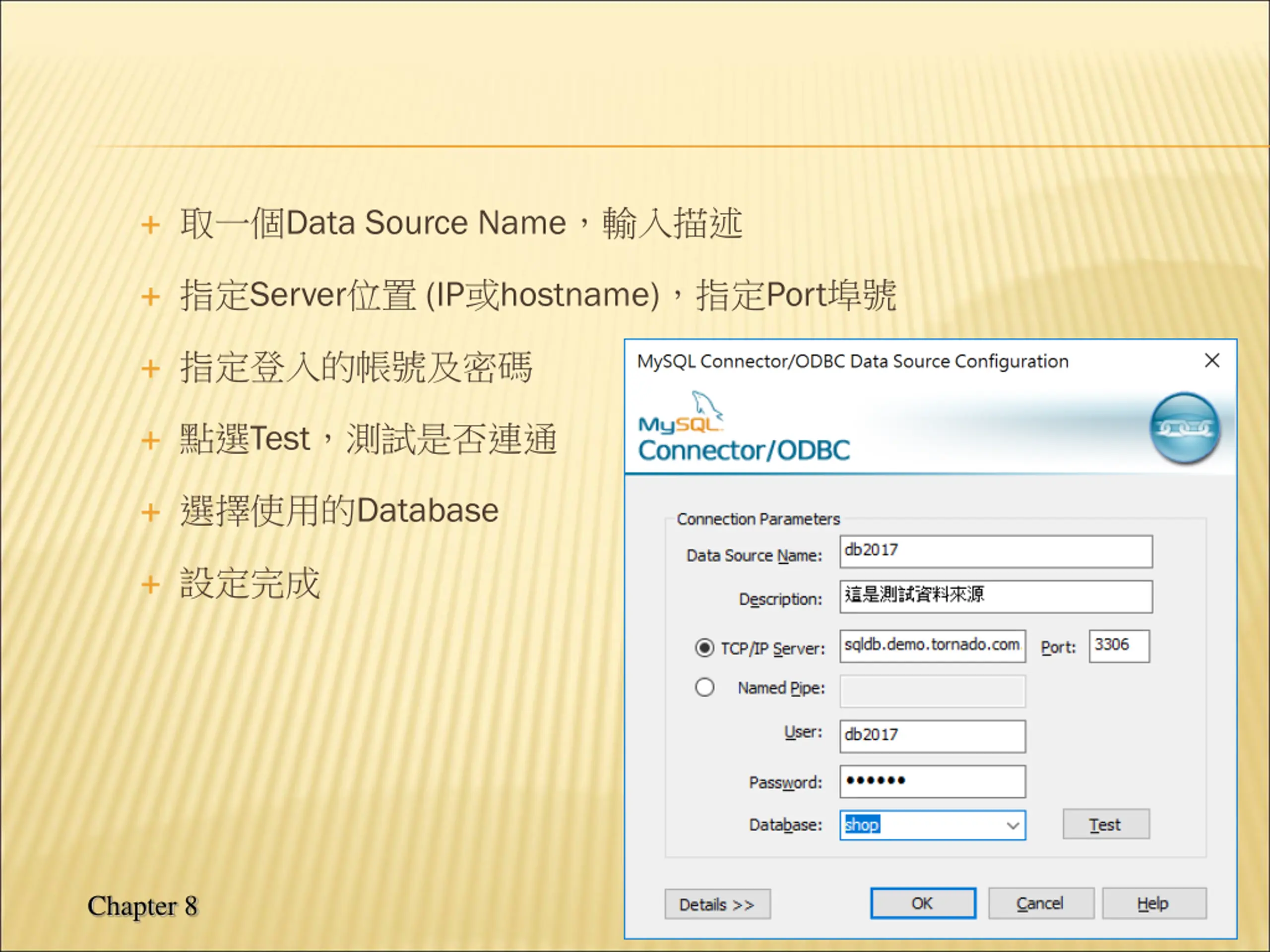Image resolution: width=1270 pixels, height=952 pixels.
Task: Click the Test connection button
Action: tap(1106, 824)
